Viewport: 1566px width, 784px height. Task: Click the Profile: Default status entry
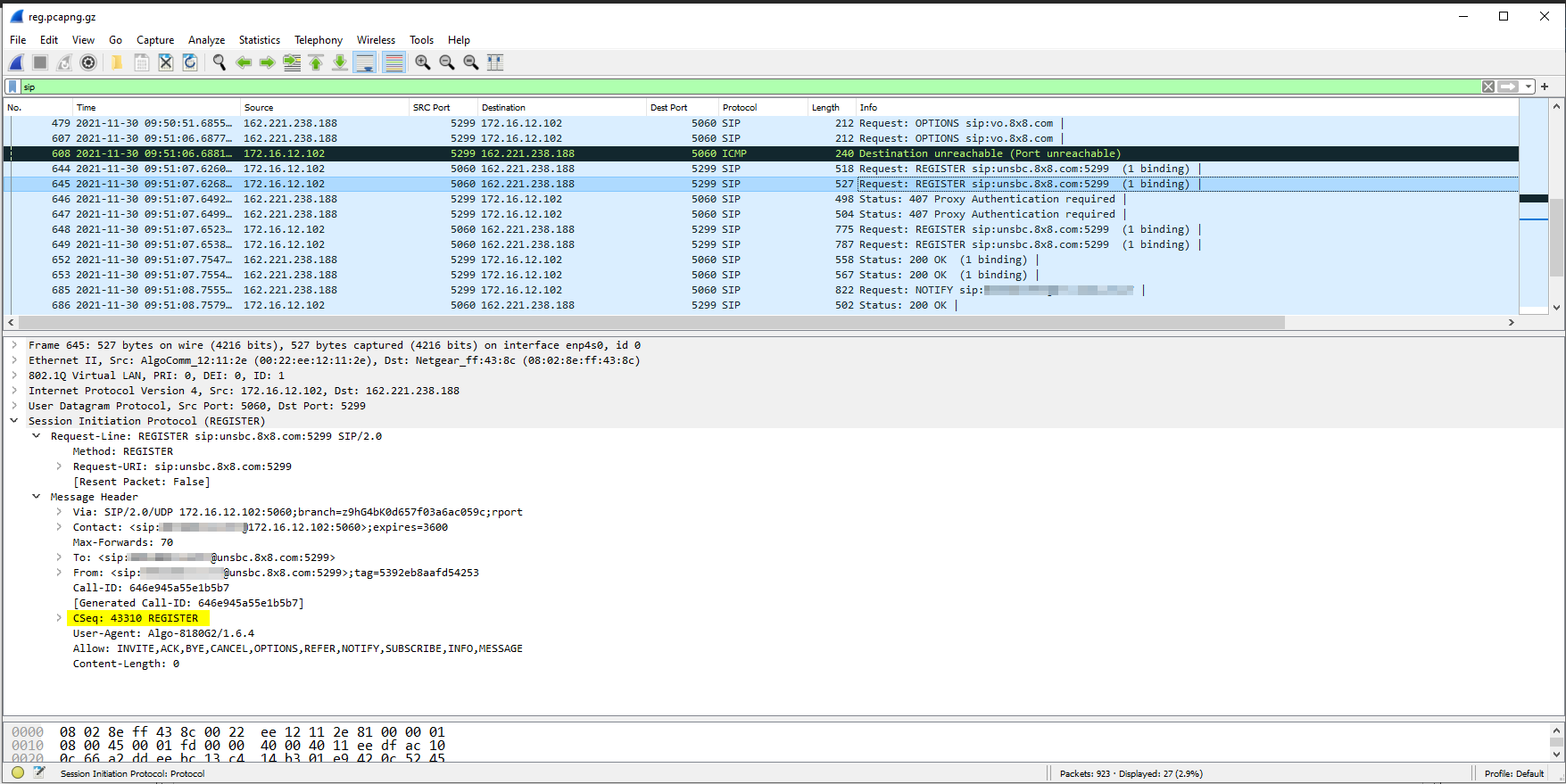click(x=1514, y=773)
